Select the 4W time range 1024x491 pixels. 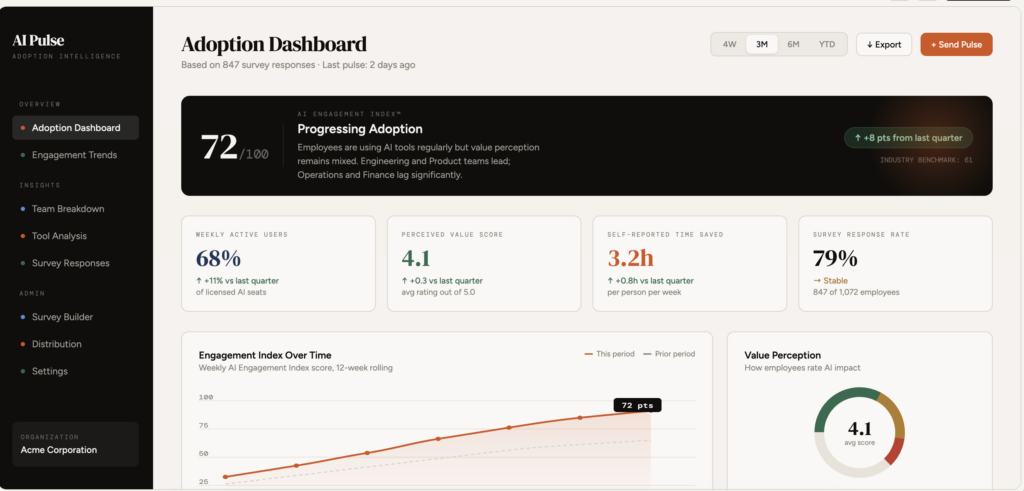click(x=729, y=45)
